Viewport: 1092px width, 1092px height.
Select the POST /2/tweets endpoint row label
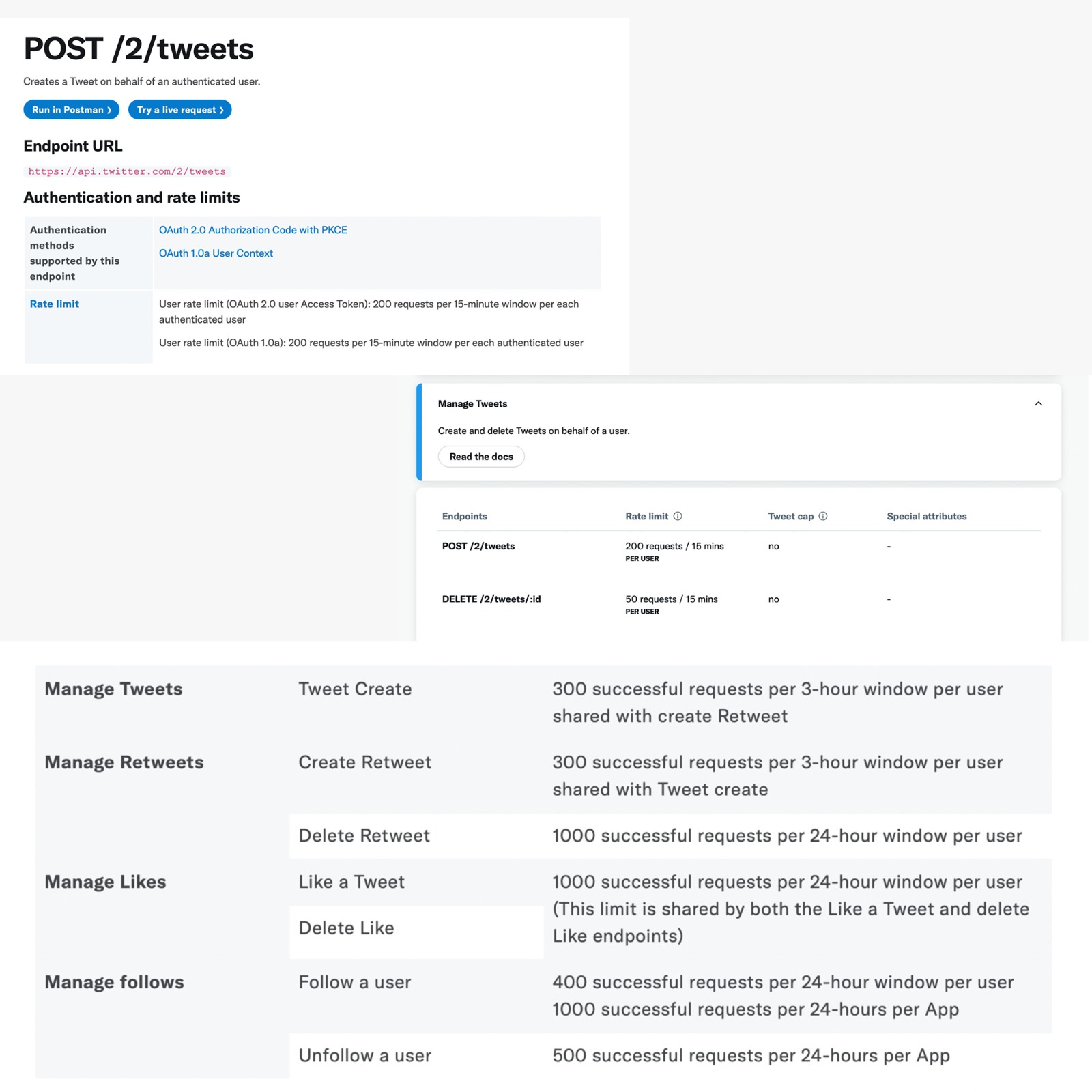click(478, 546)
